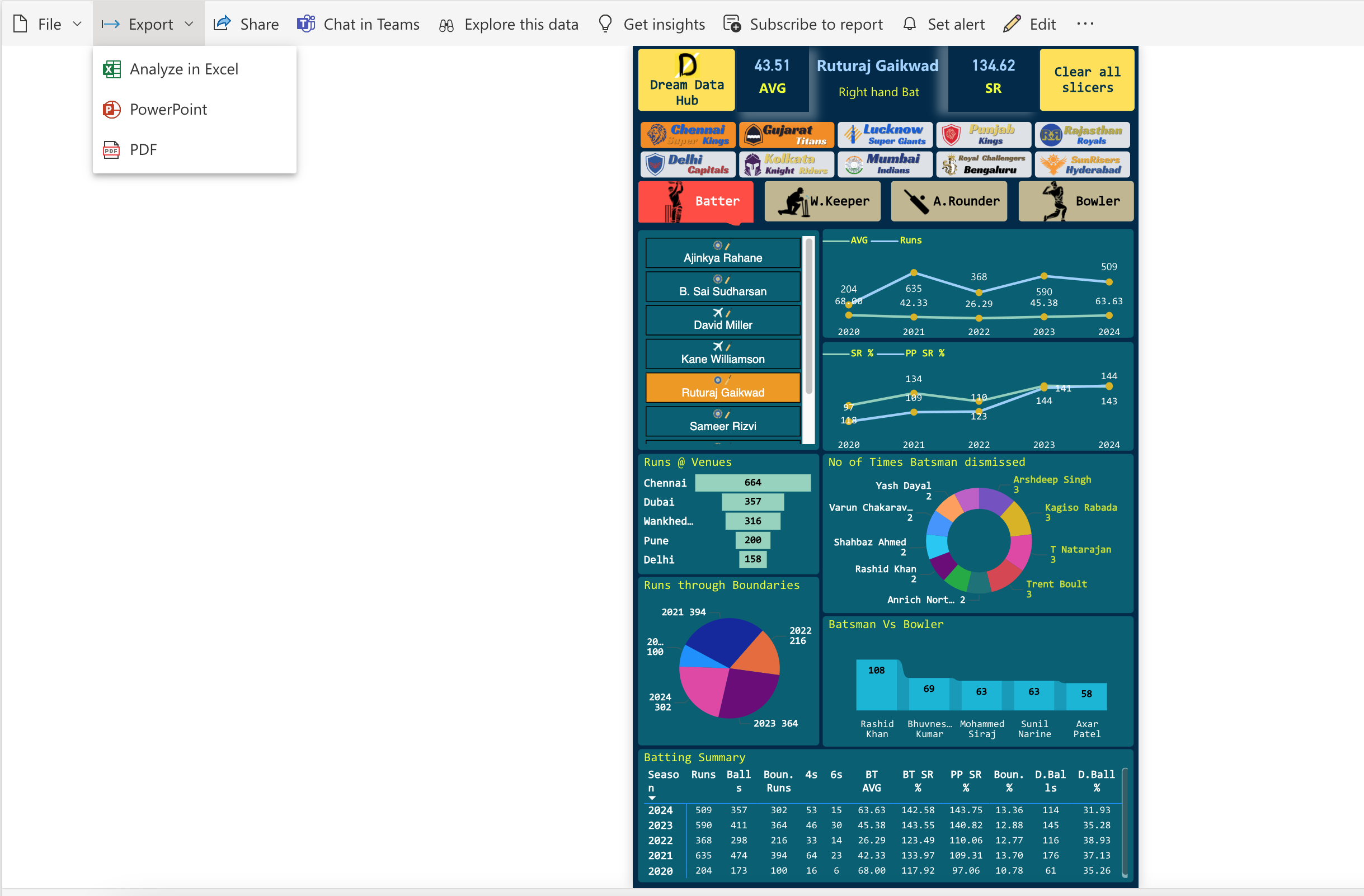The height and width of the screenshot is (896, 1364).
Task: Click the Dubai 357 venue bar
Action: [752, 502]
